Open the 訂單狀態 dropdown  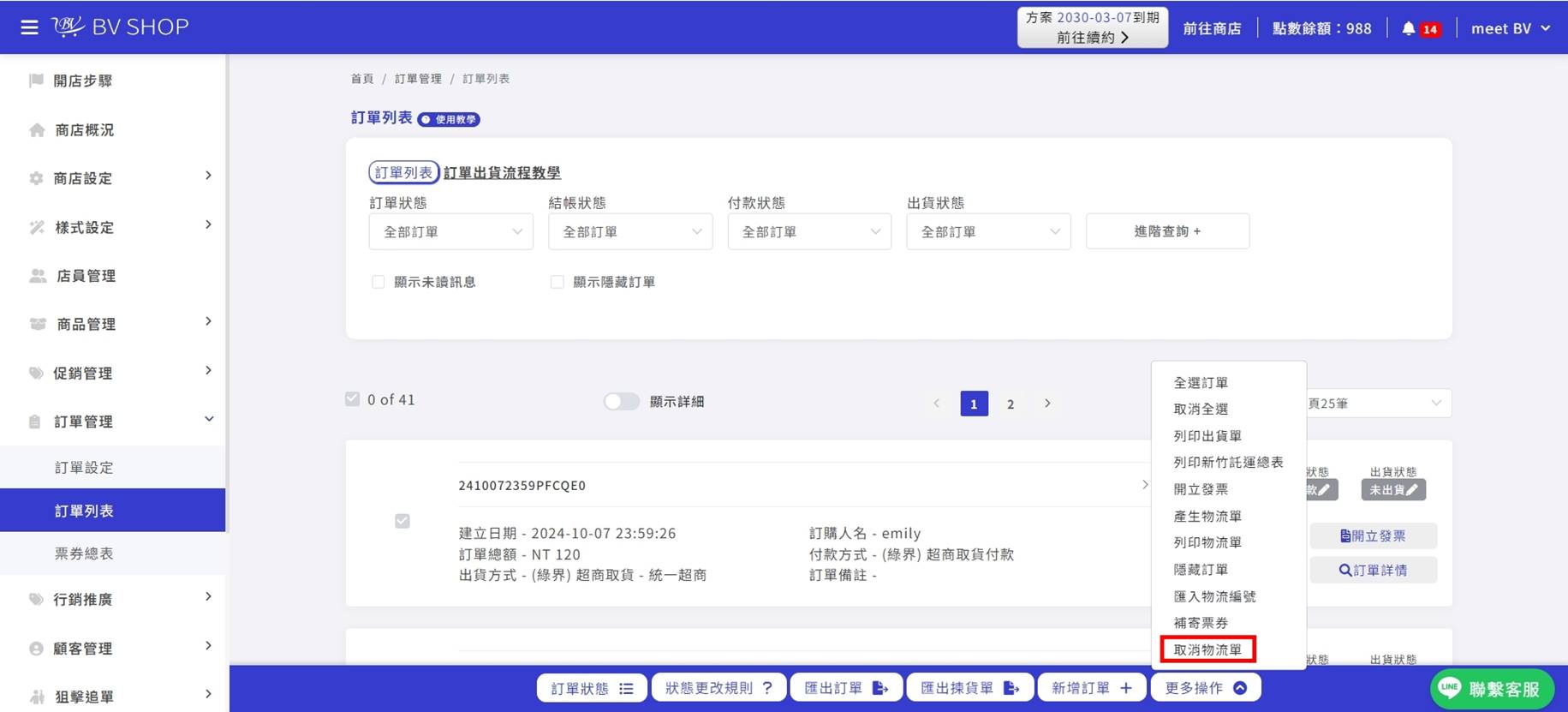click(451, 231)
